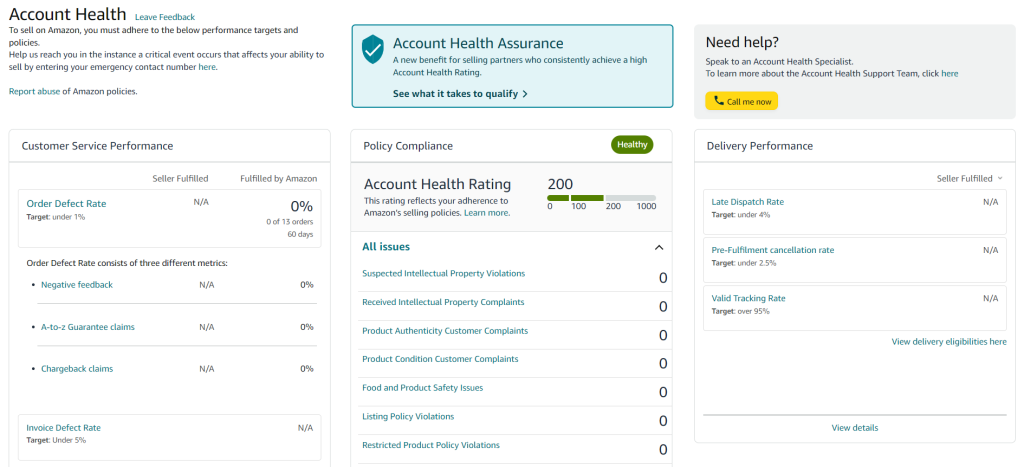Open the Late Dispatch Rate metric
Viewport: 1024px width, 467px height.
[x=747, y=202]
